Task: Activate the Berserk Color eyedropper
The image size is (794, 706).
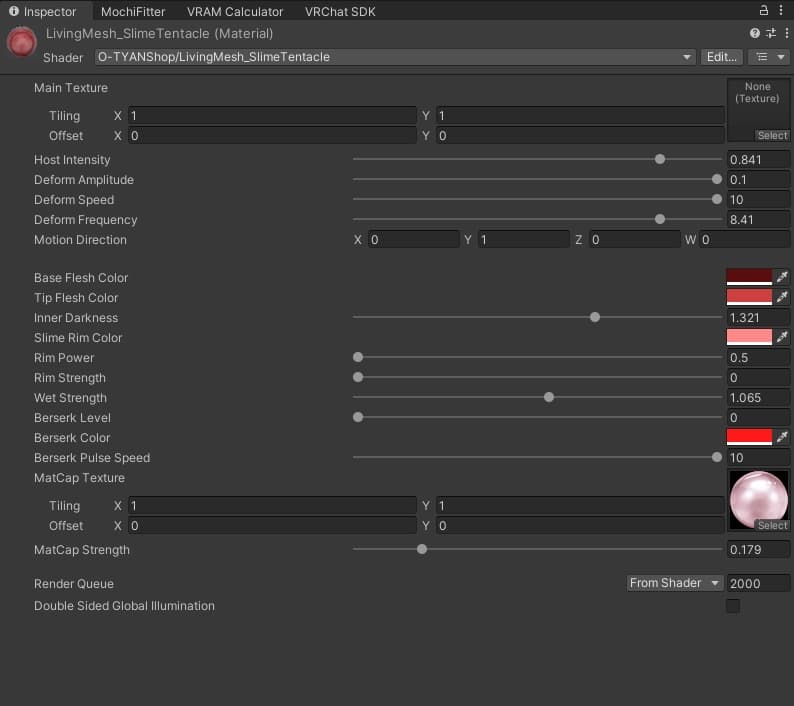Action: [782, 437]
